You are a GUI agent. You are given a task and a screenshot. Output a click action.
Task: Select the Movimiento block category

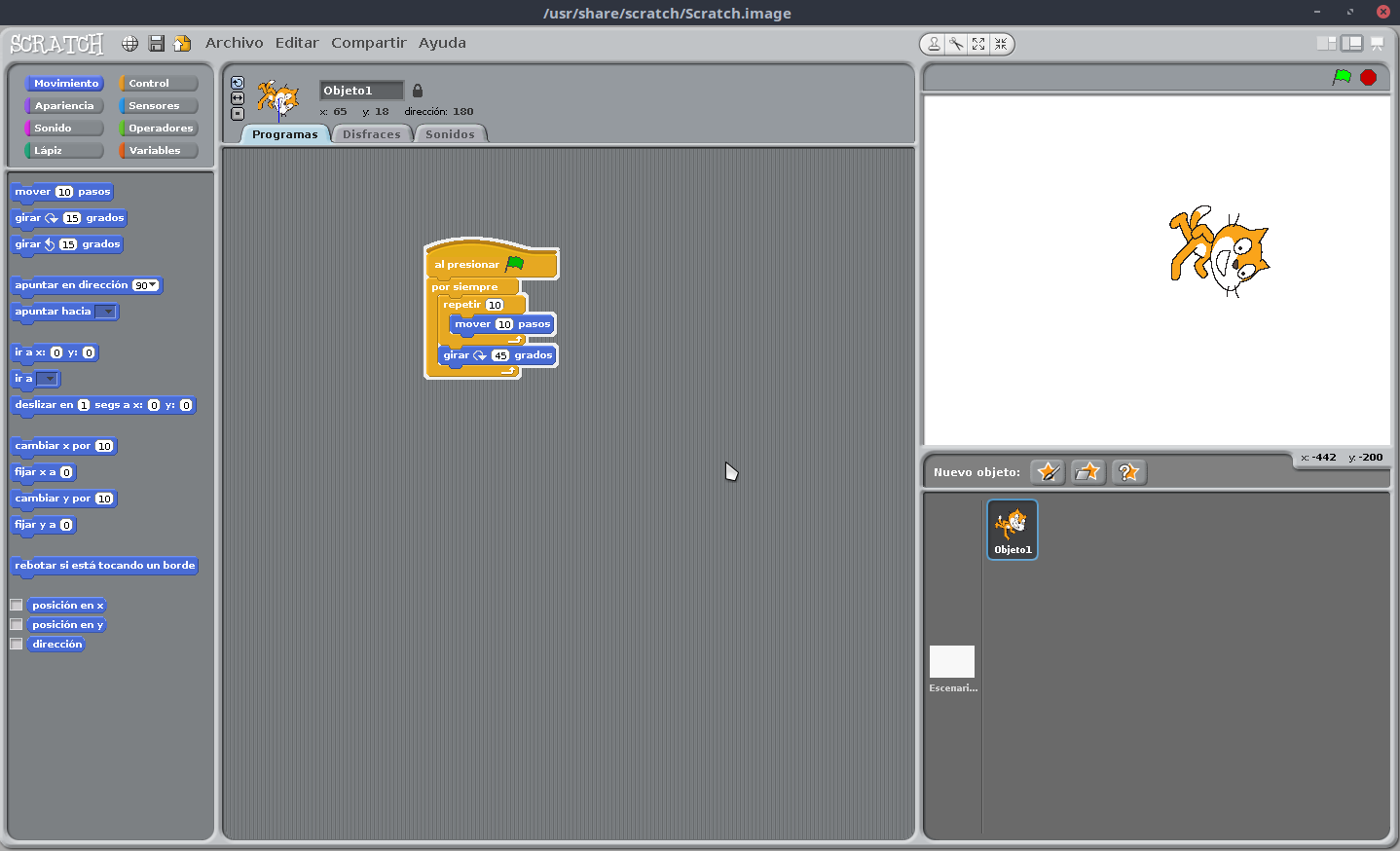[x=64, y=84]
